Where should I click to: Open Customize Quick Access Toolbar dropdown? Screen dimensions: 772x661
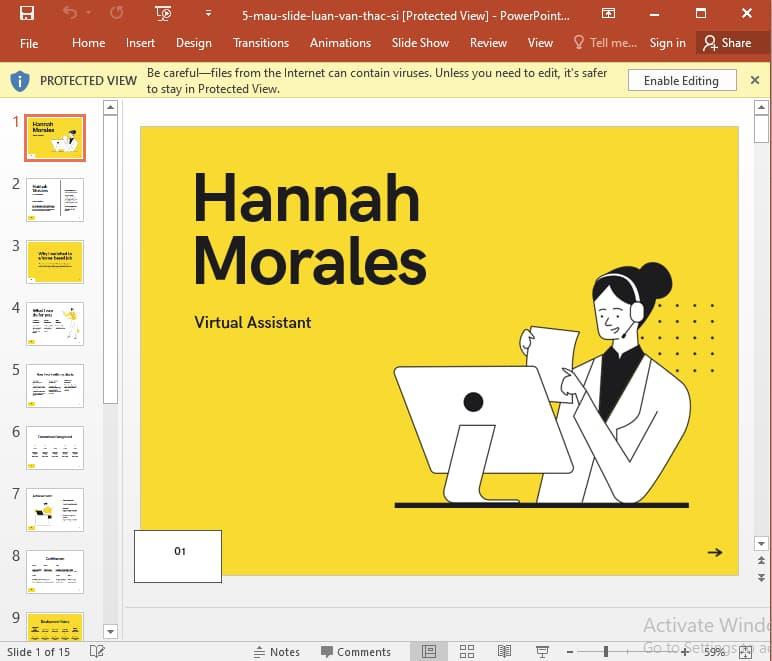tap(208, 14)
